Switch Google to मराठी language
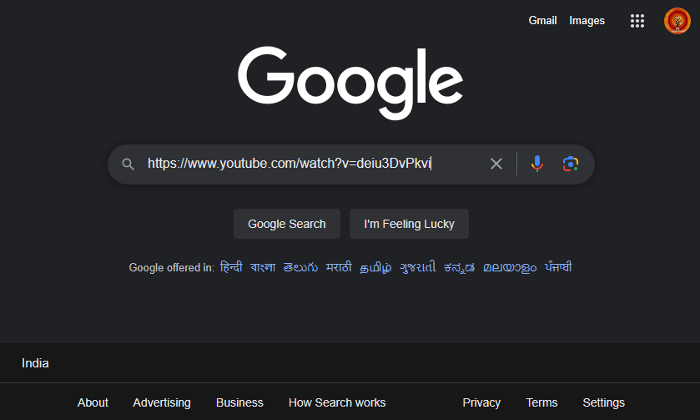This screenshot has height=420, width=700. tap(338, 267)
